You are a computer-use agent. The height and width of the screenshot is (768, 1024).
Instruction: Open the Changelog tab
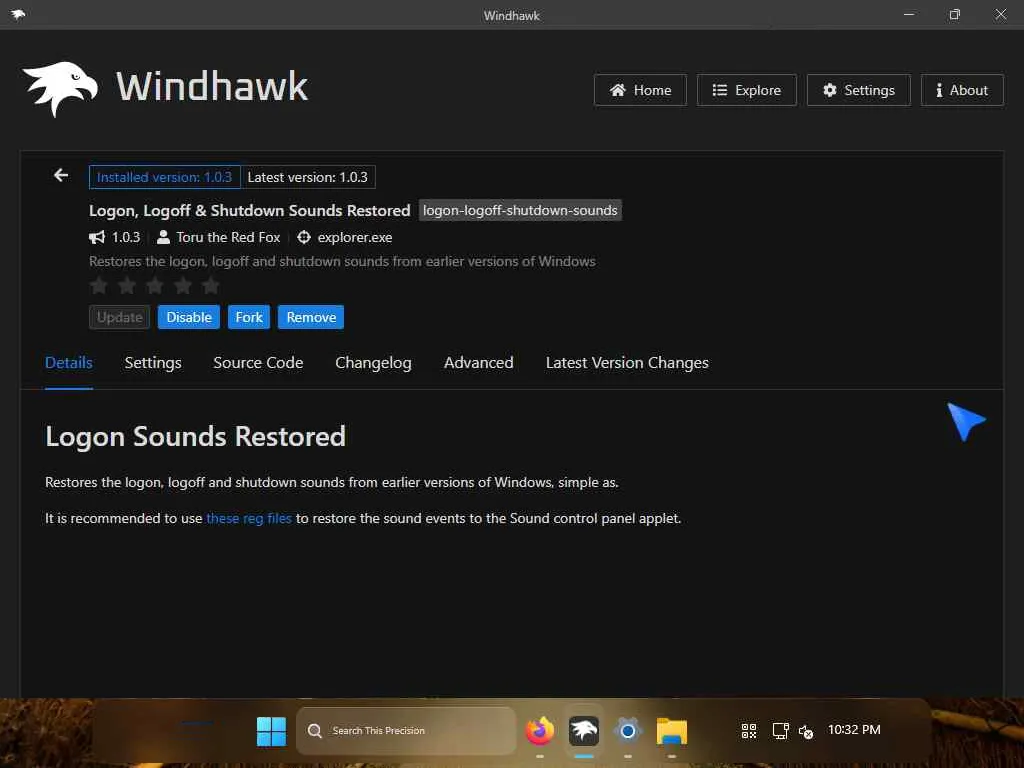tap(373, 363)
